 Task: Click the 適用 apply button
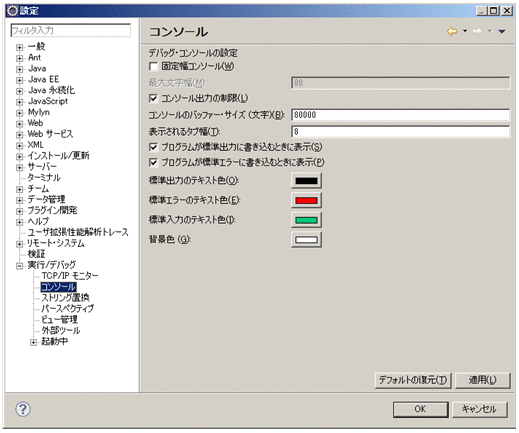coord(482,380)
